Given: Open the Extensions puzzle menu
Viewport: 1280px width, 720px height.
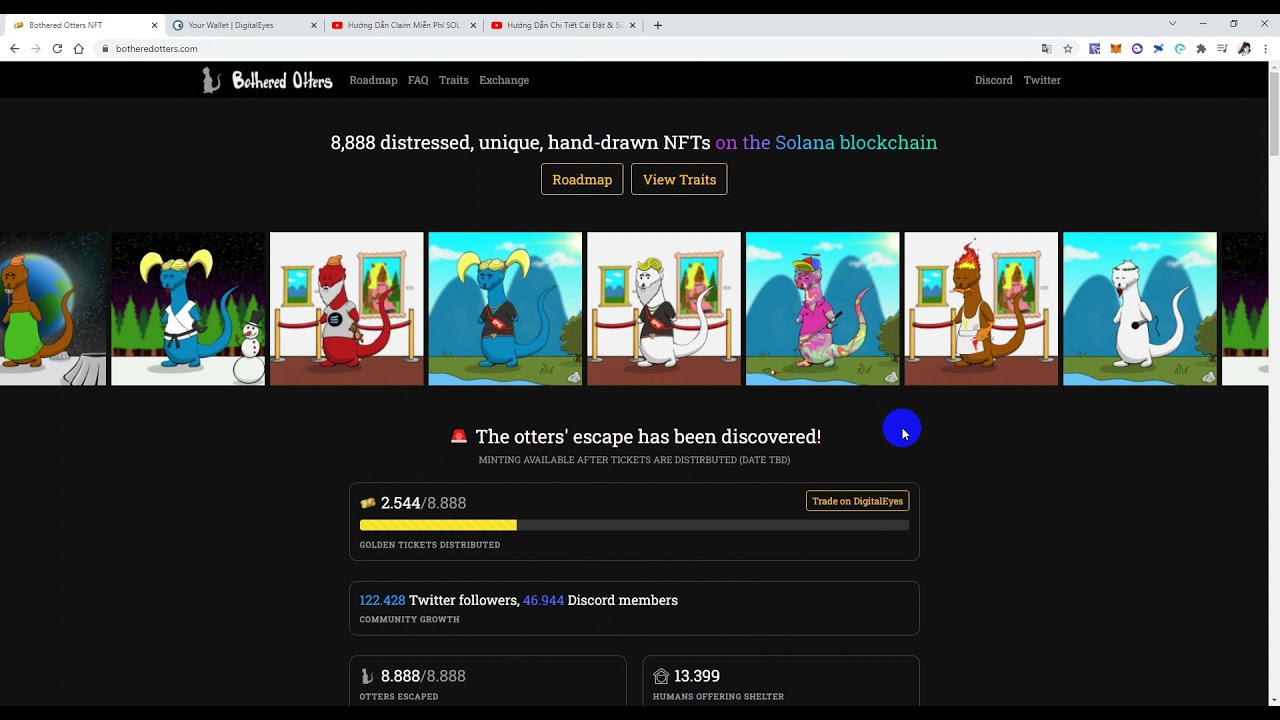Looking at the screenshot, I should [x=1201, y=48].
